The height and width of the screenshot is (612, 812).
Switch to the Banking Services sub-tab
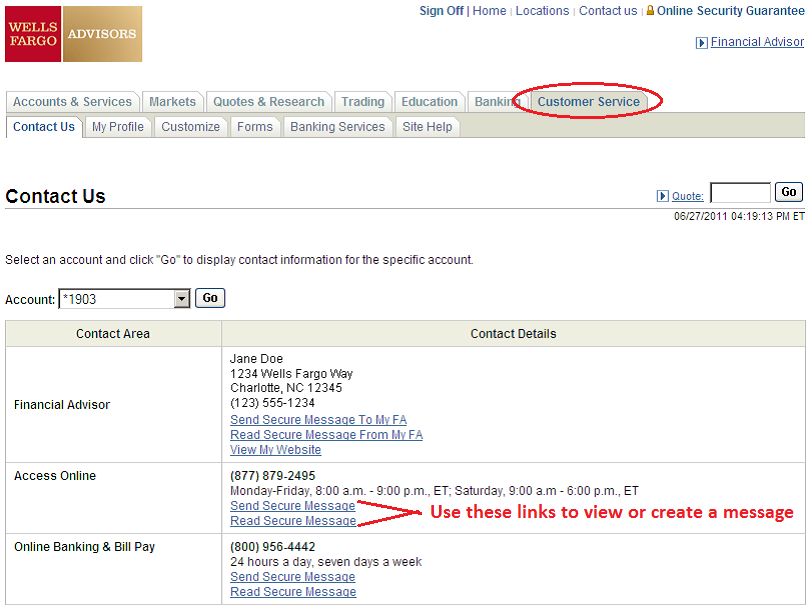(338, 127)
